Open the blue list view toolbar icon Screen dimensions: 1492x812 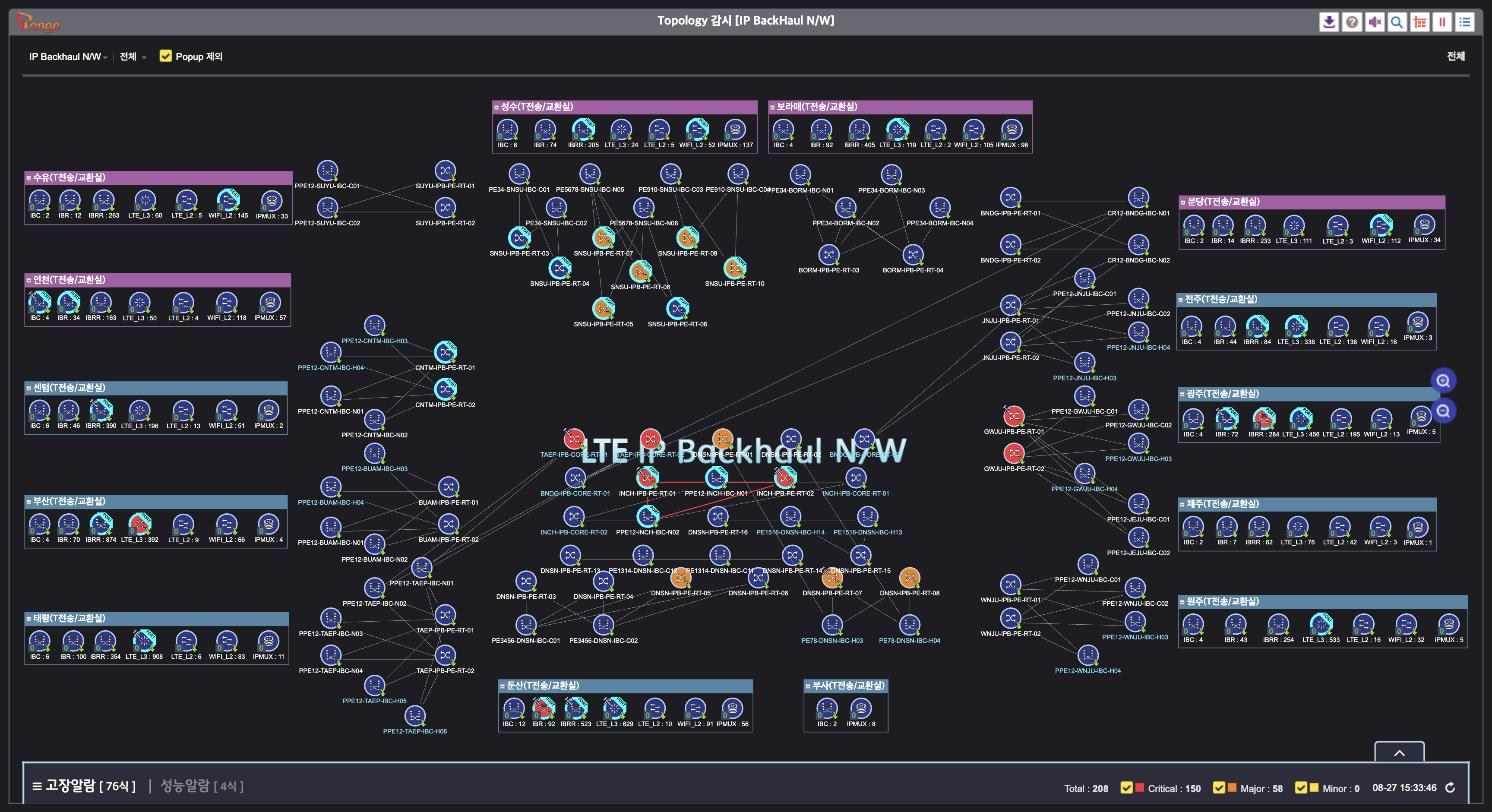pyautogui.click(x=1465, y=22)
